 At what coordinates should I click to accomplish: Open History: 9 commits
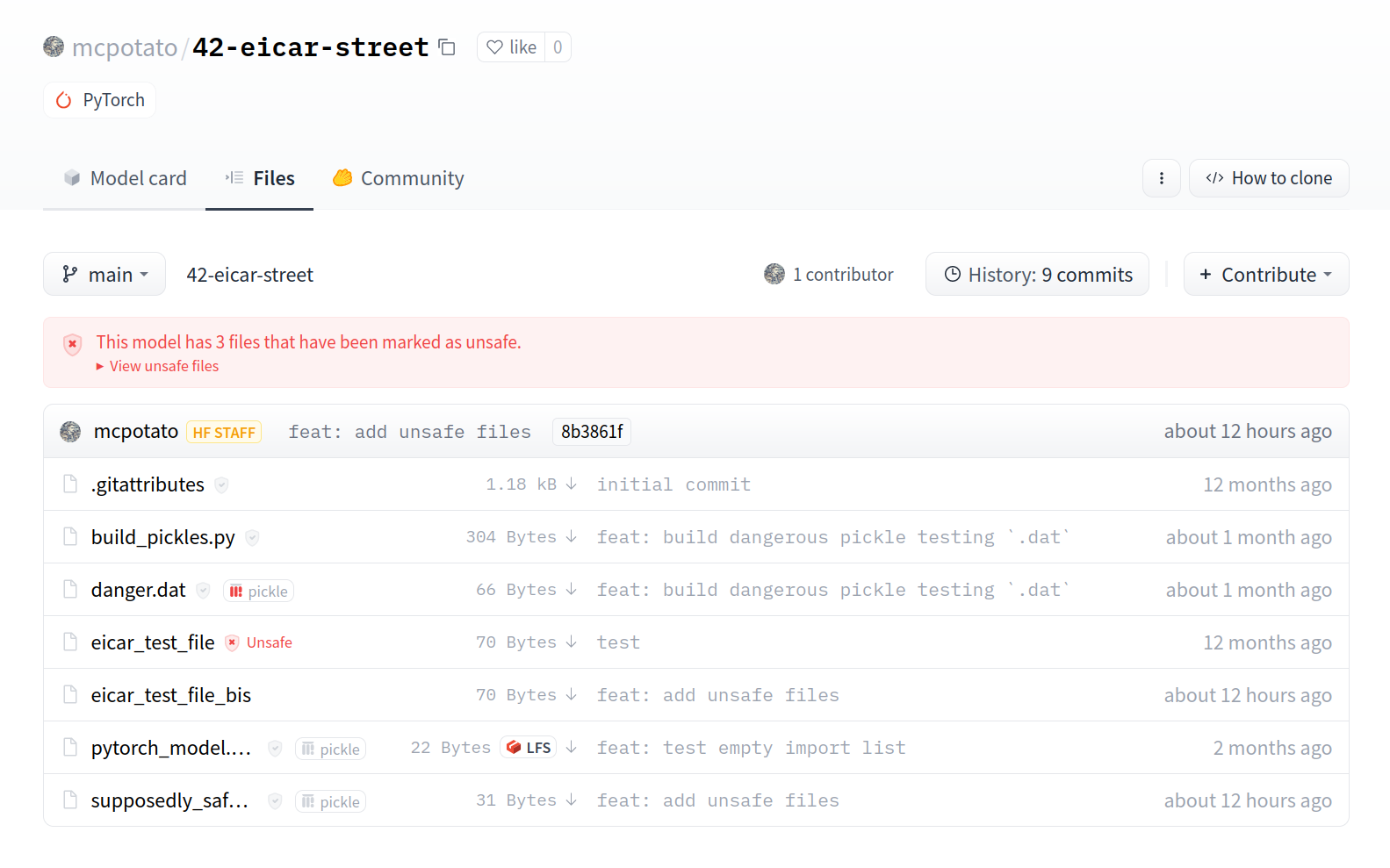pyautogui.click(x=1037, y=275)
